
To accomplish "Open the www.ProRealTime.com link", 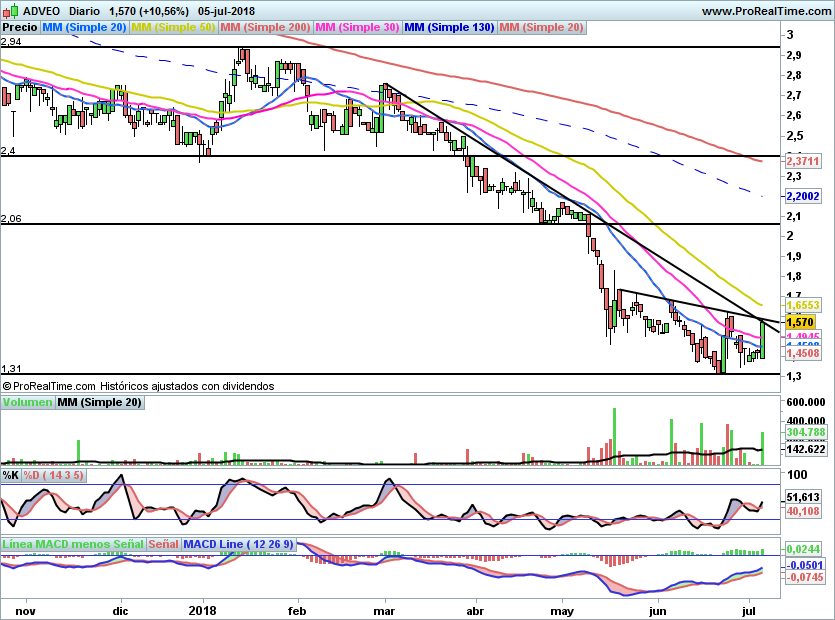I will click(x=766, y=11).
